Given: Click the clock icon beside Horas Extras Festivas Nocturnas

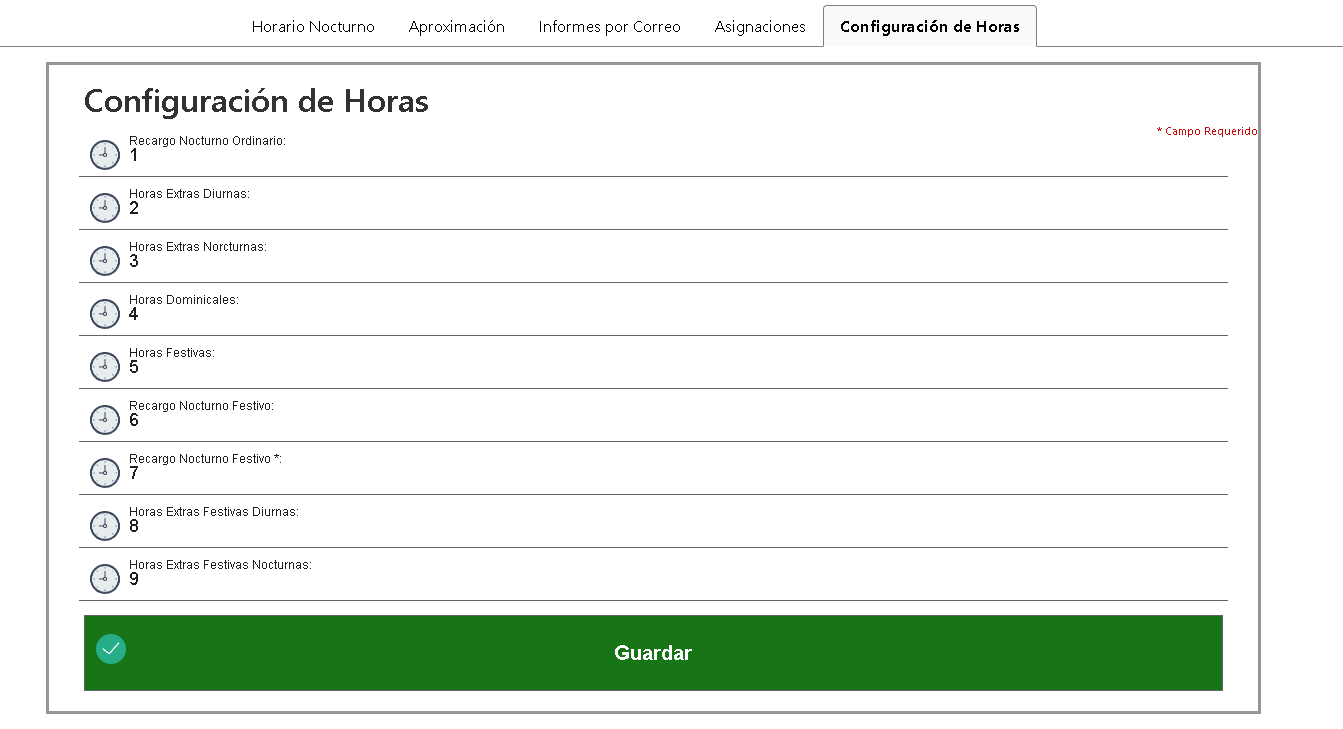Looking at the screenshot, I should click(105, 579).
